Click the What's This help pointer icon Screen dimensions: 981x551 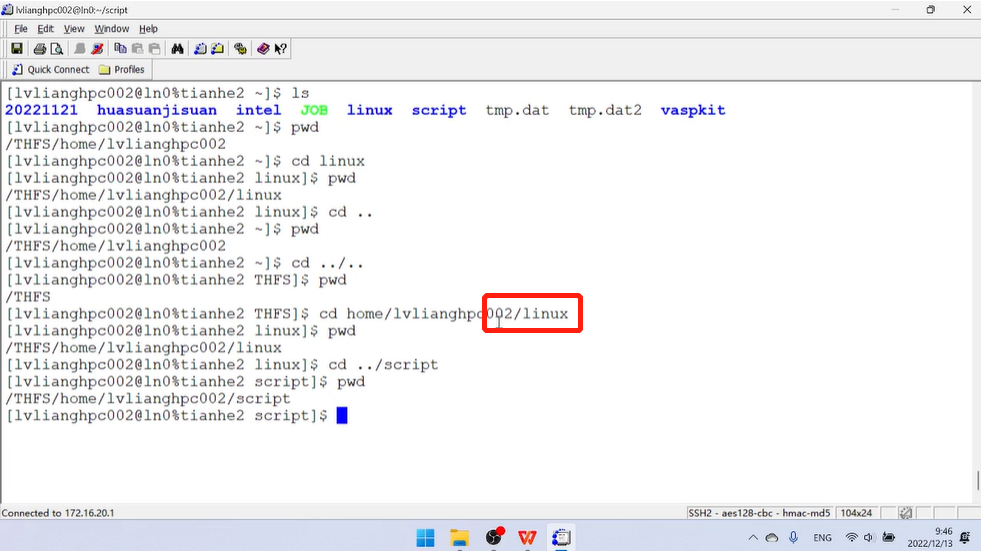tap(280, 49)
